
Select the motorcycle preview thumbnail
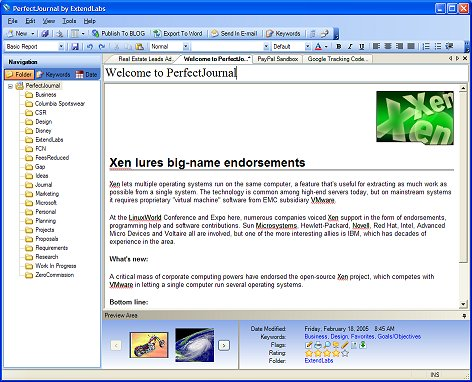pyautogui.click(x=149, y=345)
